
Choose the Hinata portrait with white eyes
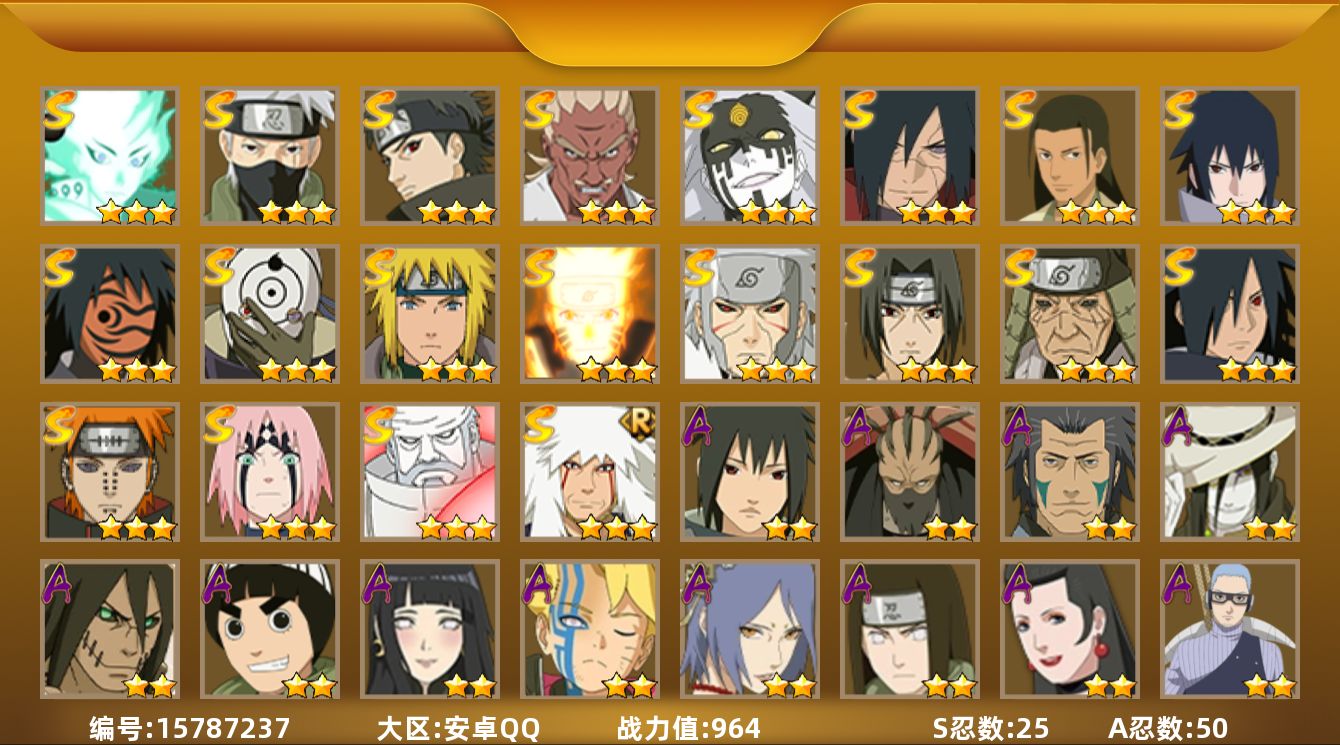click(430, 629)
